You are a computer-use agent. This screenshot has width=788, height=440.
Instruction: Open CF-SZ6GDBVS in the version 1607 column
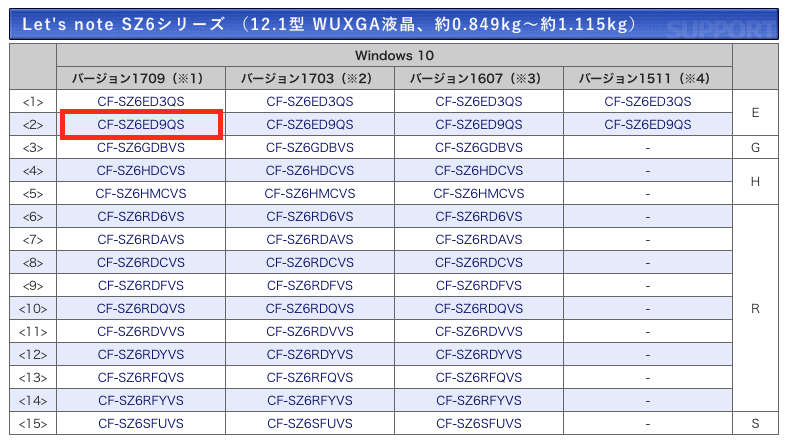point(478,148)
